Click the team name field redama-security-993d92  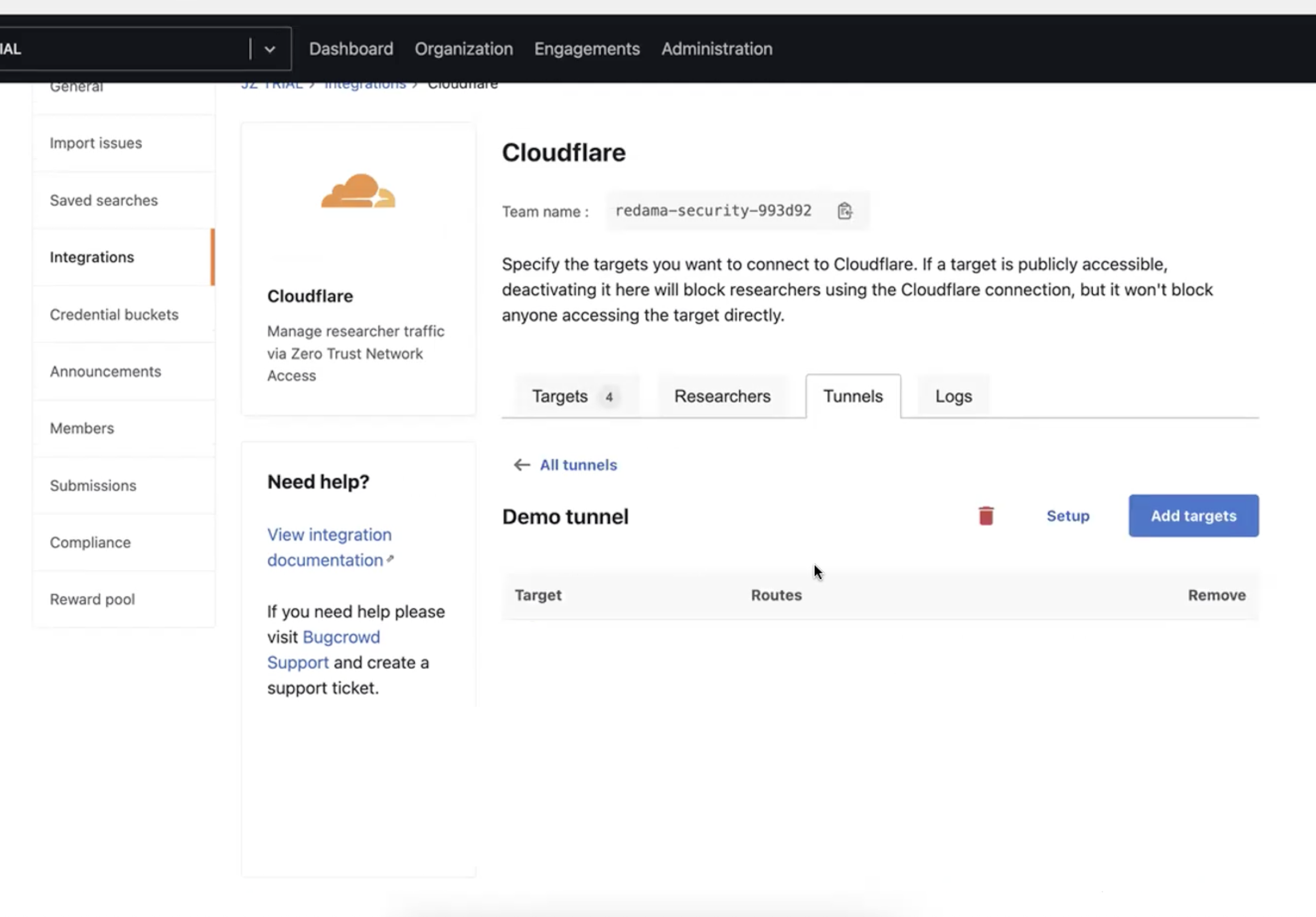[738, 211]
